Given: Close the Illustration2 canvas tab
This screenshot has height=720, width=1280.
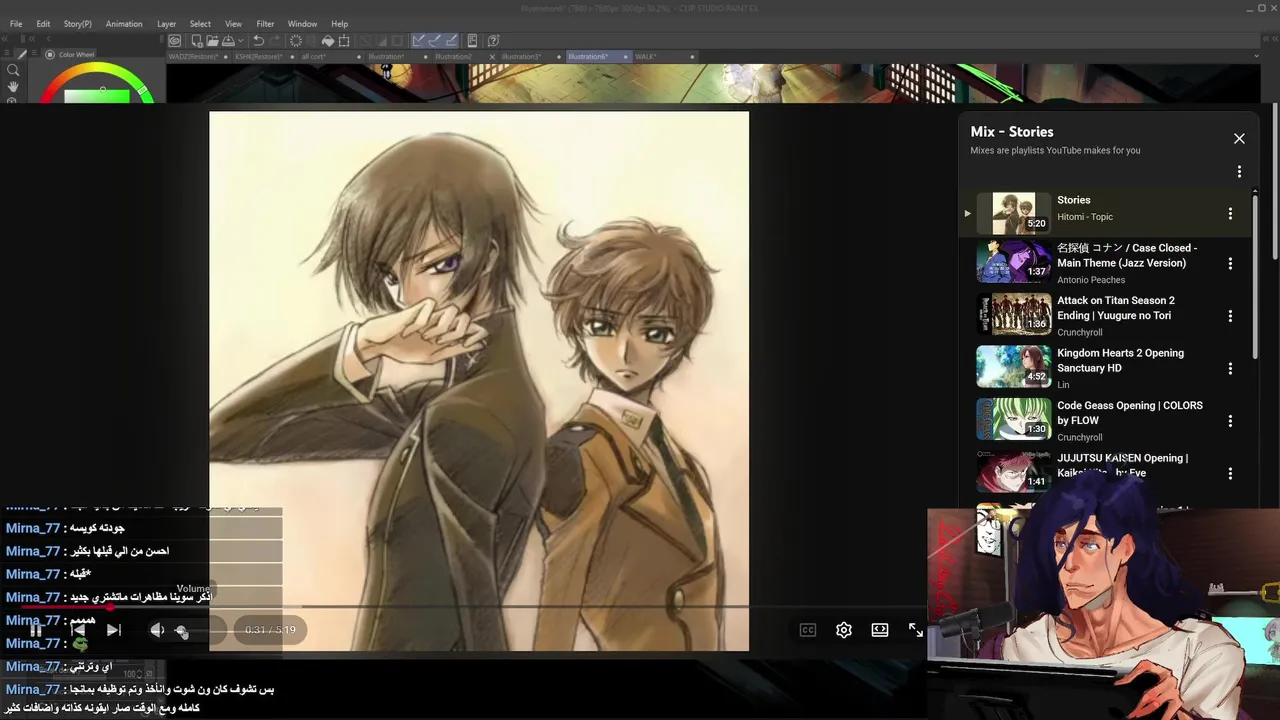Looking at the screenshot, I should click(491, 57).
